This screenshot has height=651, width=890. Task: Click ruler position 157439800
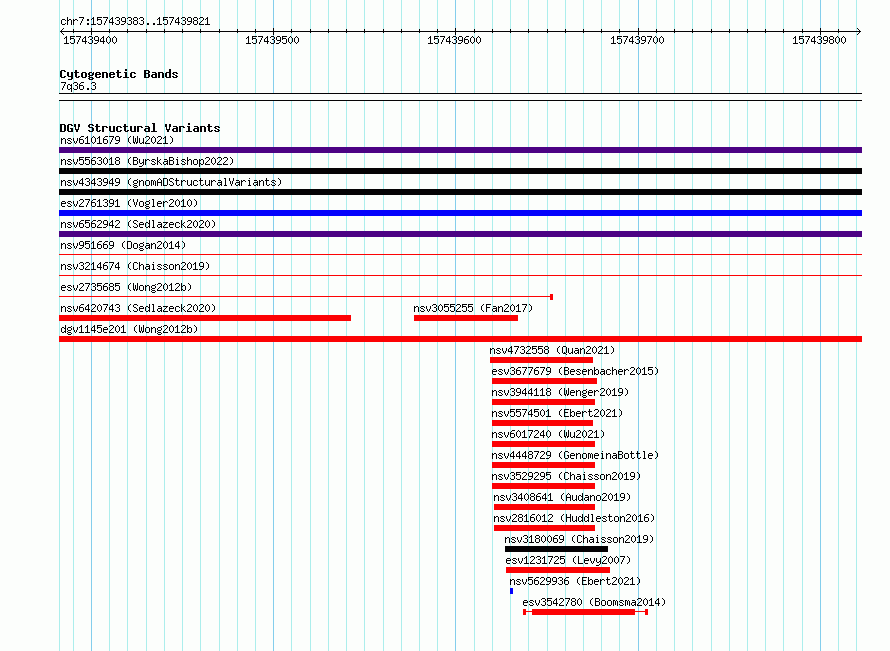click(820, 40)
